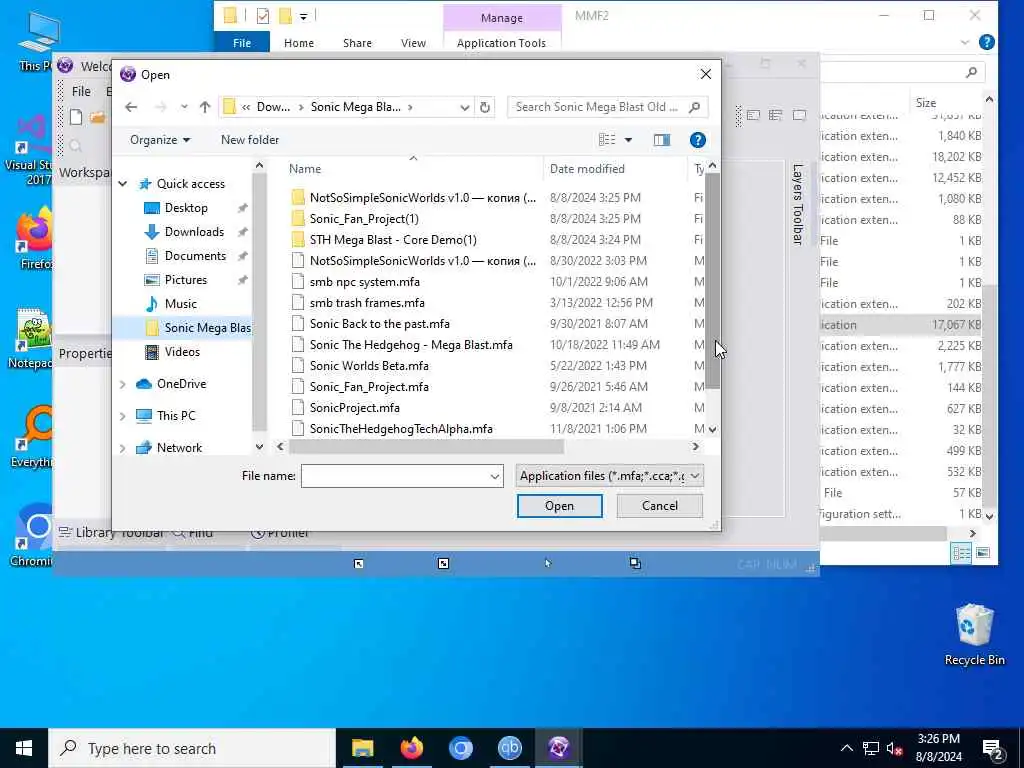Open Recycle Bin on desktop

coord(974,635)
